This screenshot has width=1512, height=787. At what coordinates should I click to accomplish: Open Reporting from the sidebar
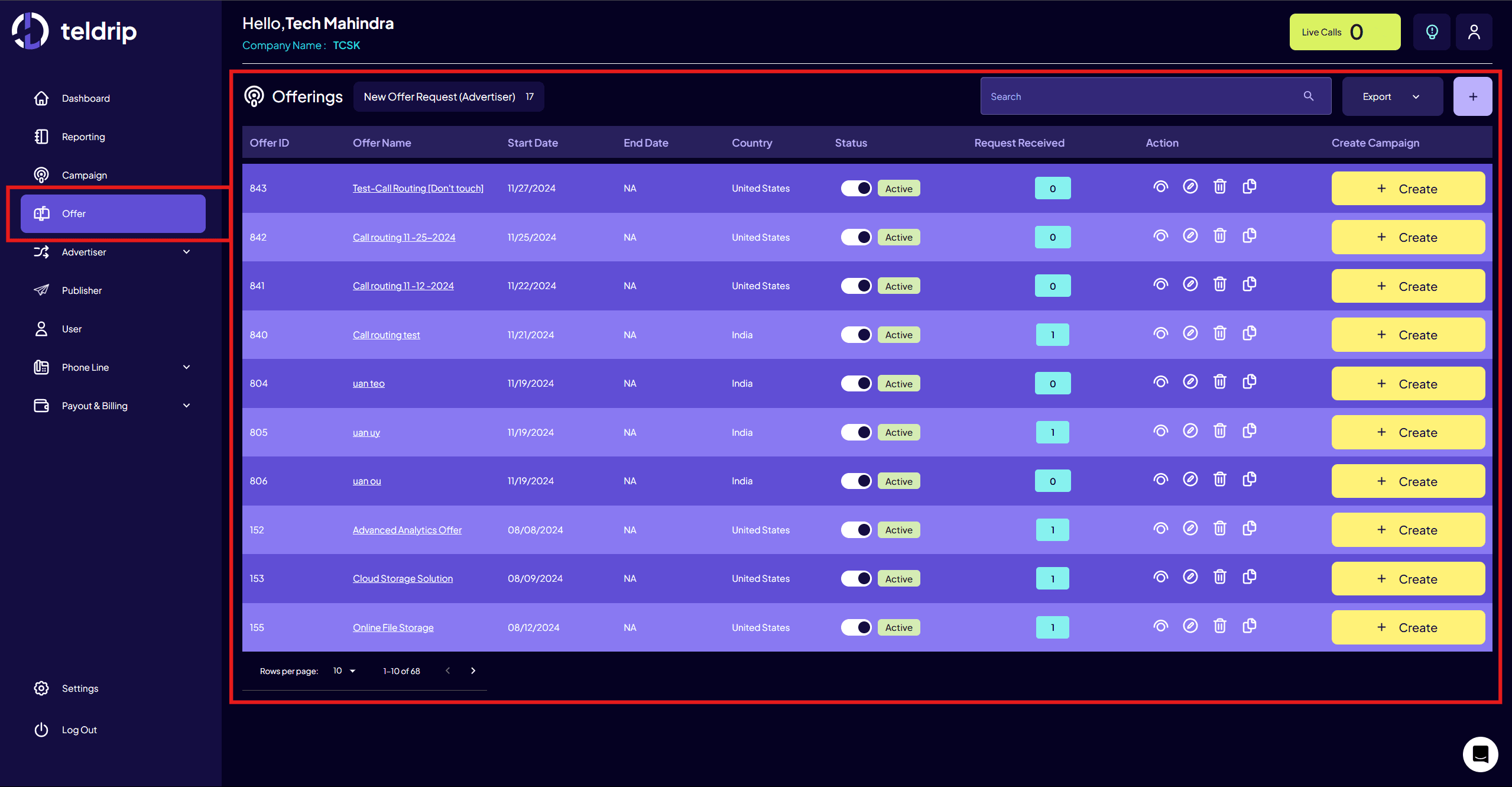[x=83, y=137]
